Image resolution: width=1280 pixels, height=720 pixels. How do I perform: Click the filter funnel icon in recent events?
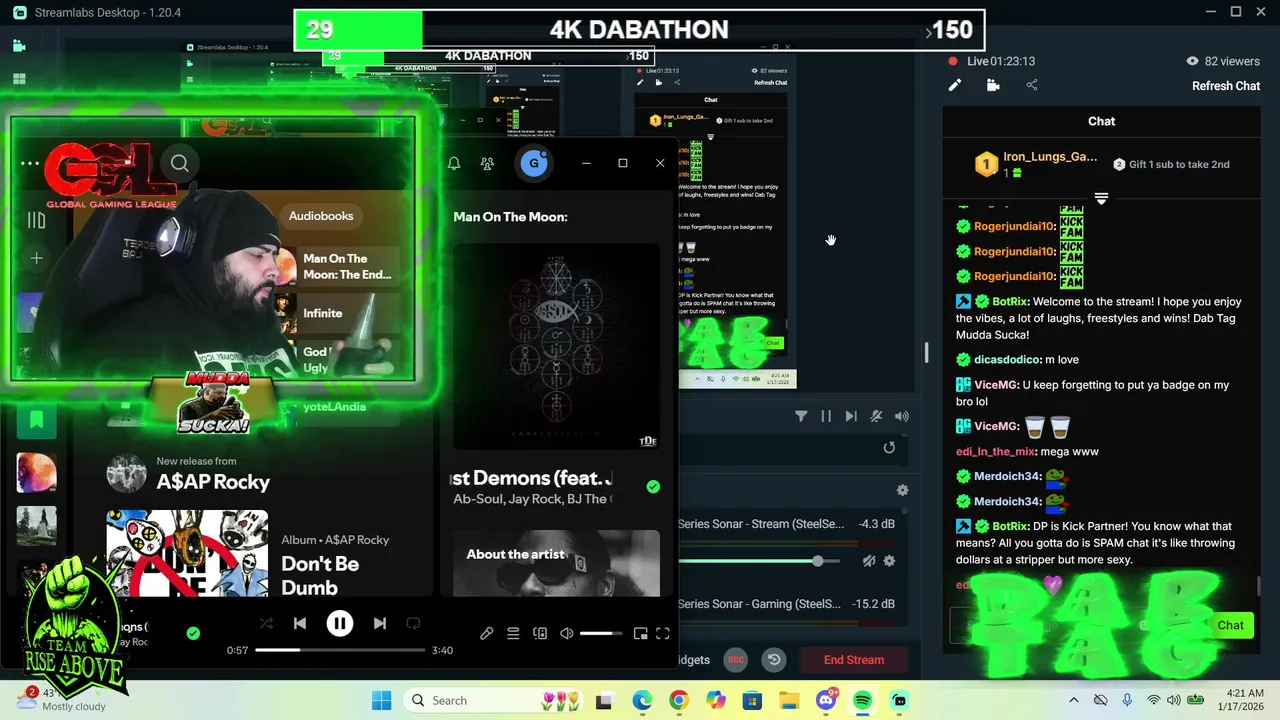801,416
